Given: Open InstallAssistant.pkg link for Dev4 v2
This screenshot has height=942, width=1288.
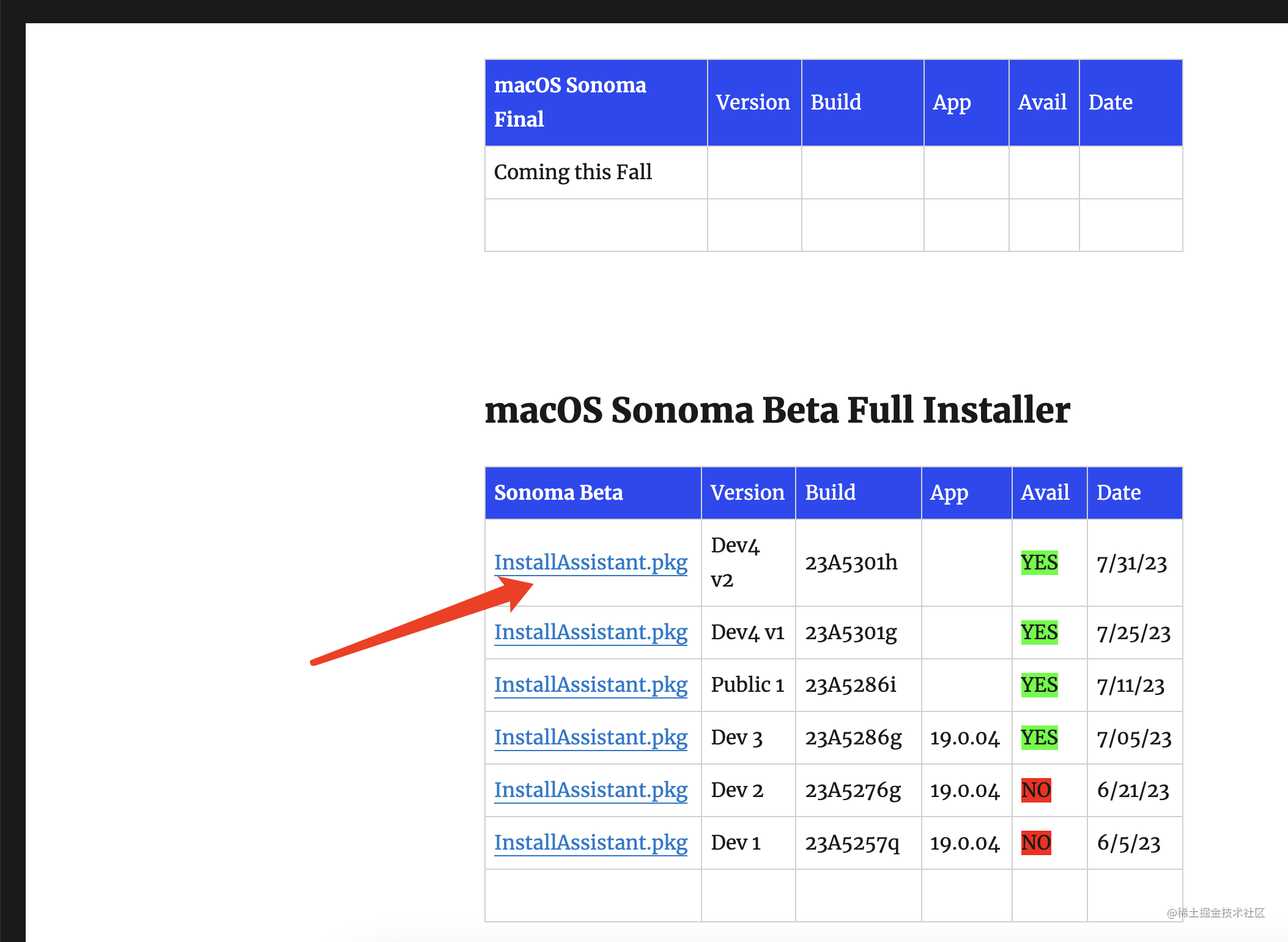Looking at the screenshot, I should coord(590,562).
